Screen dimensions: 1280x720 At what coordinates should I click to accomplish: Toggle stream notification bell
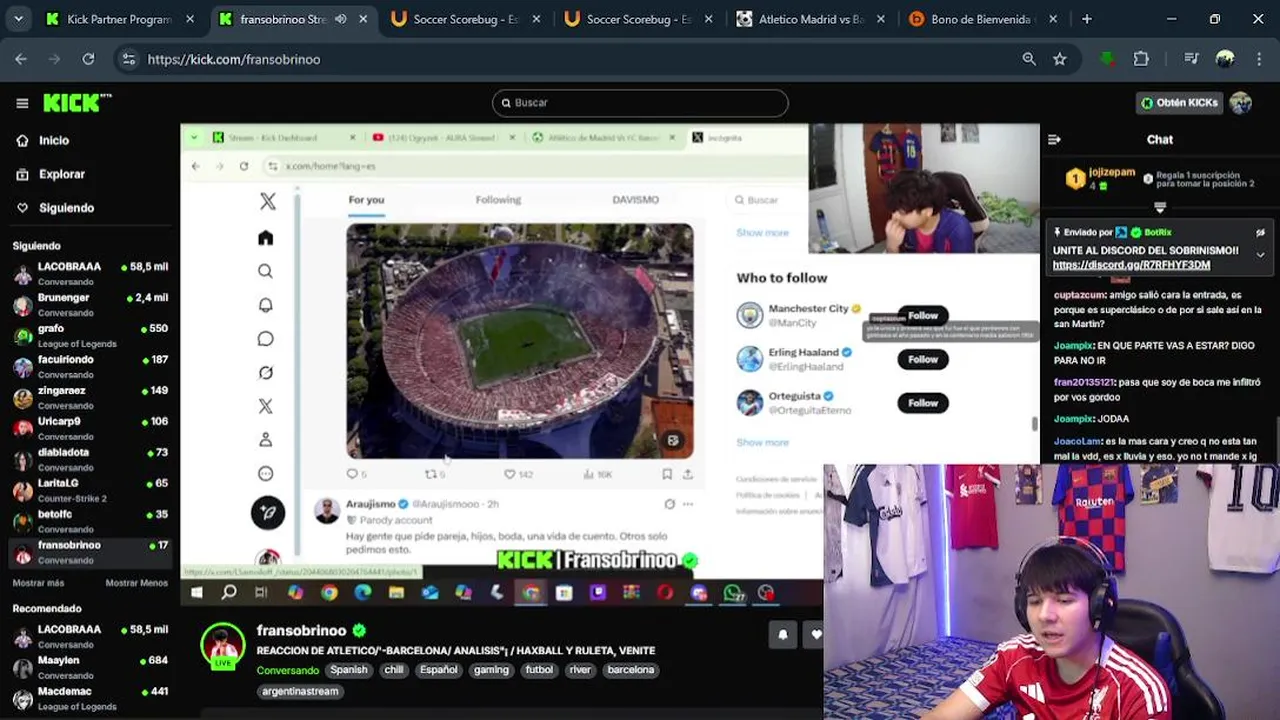pos(783,634)
